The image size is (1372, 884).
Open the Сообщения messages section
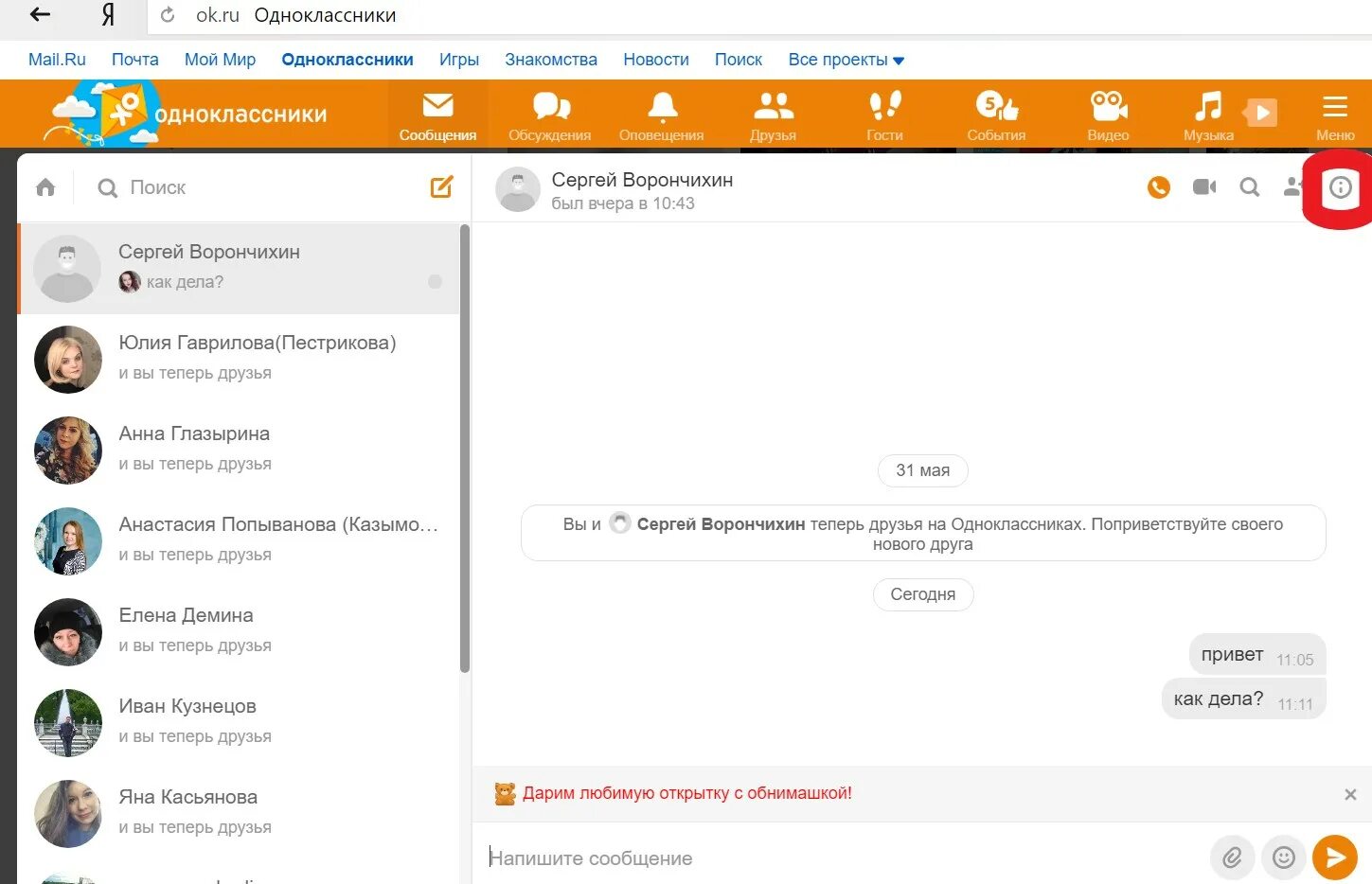coord(437,115)
